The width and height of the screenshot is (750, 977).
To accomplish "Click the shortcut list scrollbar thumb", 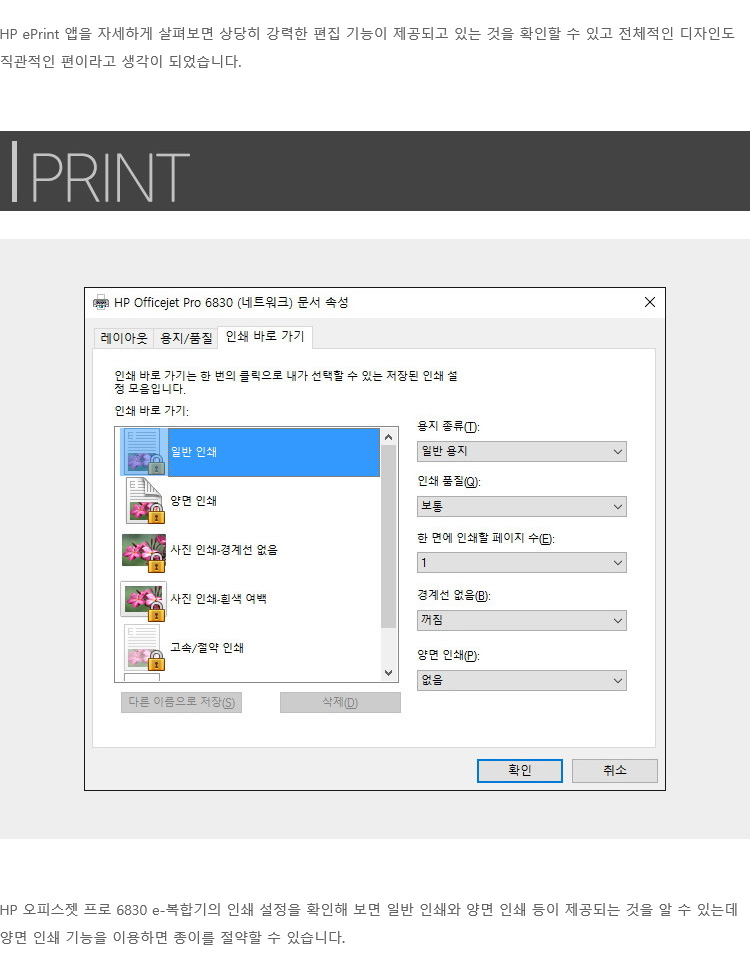I will 389,537.
